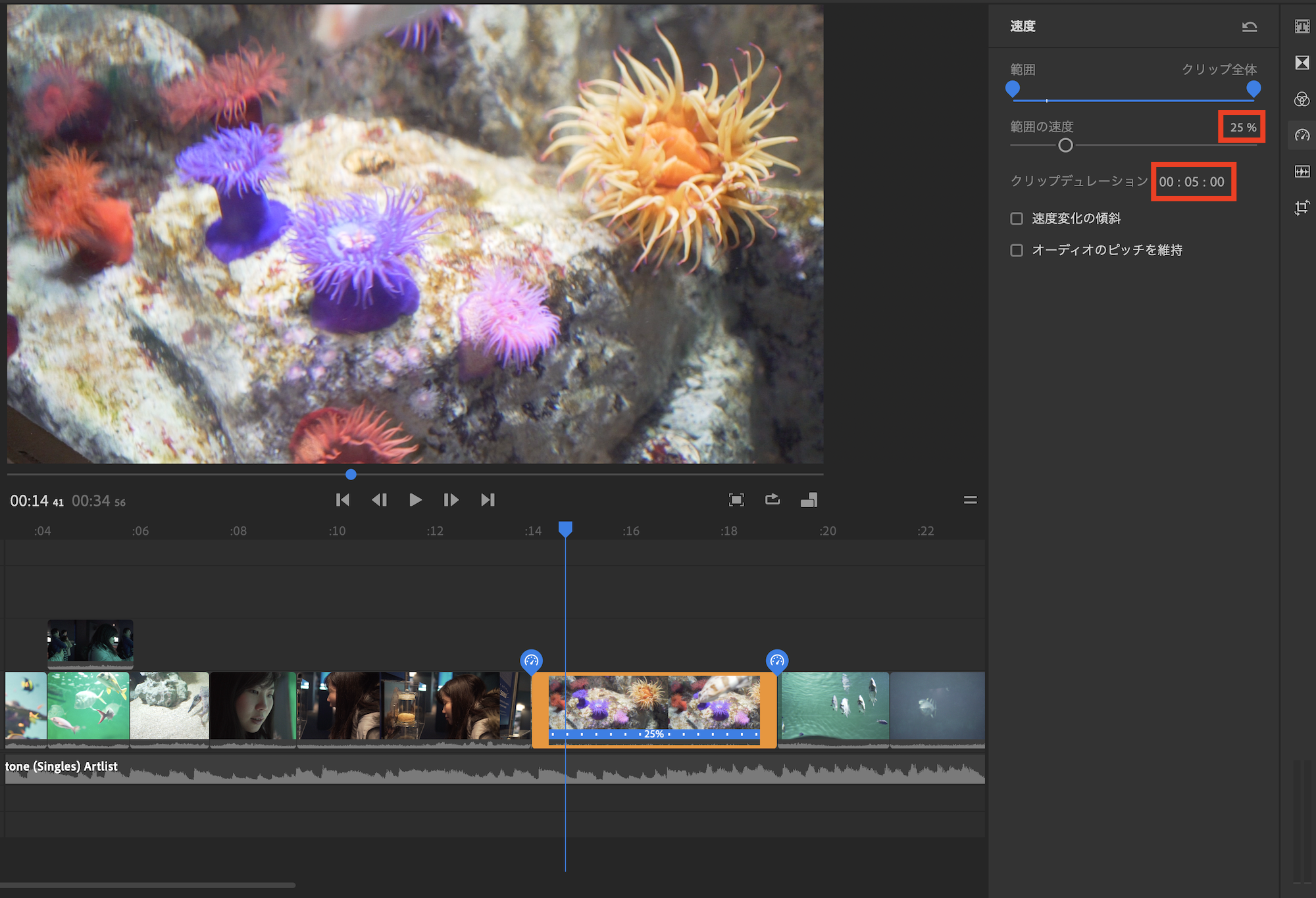Open the timeline options menu icon
This screenshot has width=1316, height=898.
tap(970, 500)
